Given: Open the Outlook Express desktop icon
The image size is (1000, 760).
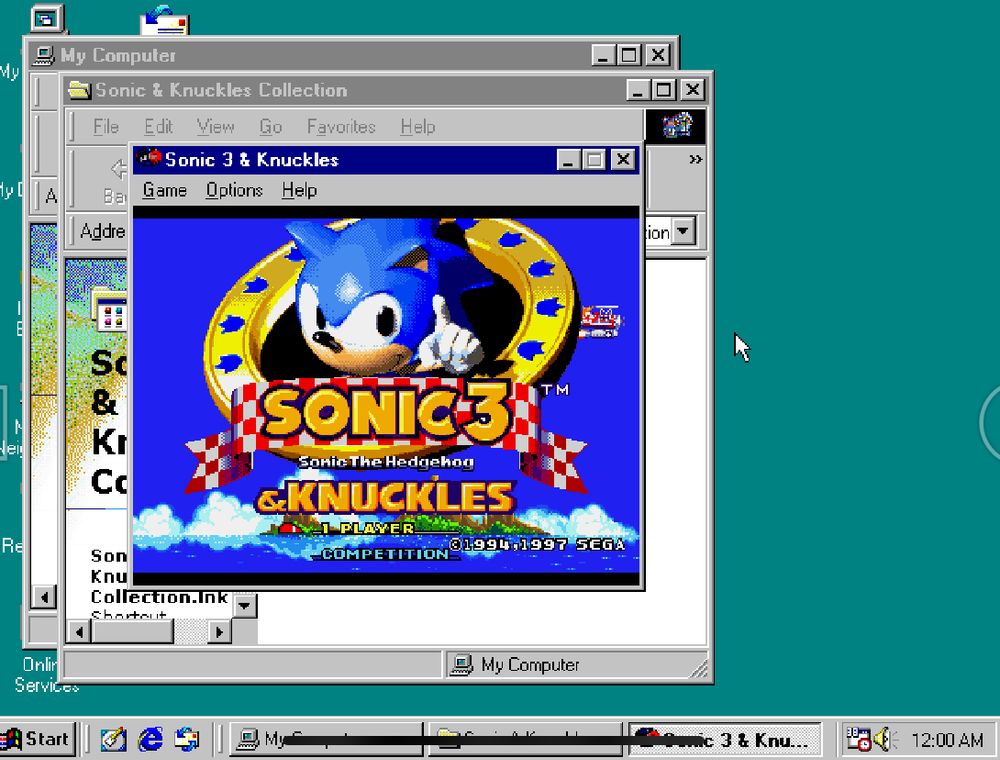Looking at the screenshot, I should (165, 20).
